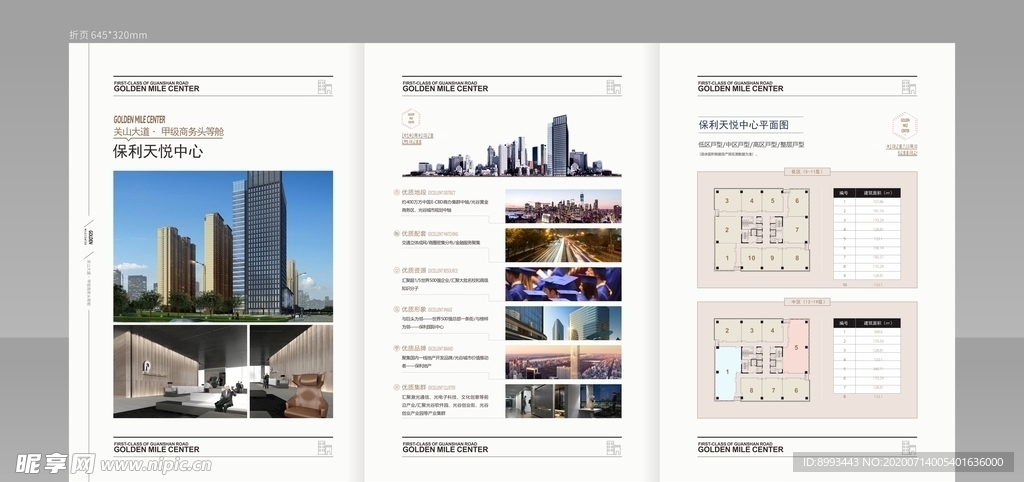Open the highway light trails photo
Viewport: 1024px width, 482px height.
point(563,245)
